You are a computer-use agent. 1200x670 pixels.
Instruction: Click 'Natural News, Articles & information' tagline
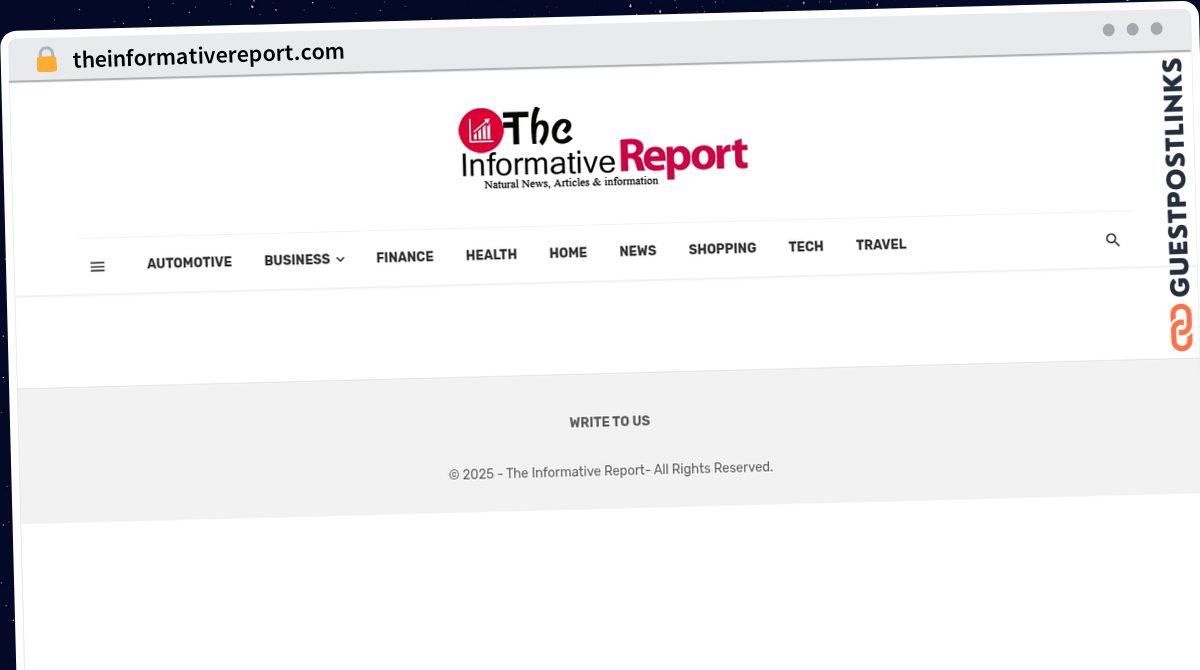pyautogui.click(x=571, y=183)
